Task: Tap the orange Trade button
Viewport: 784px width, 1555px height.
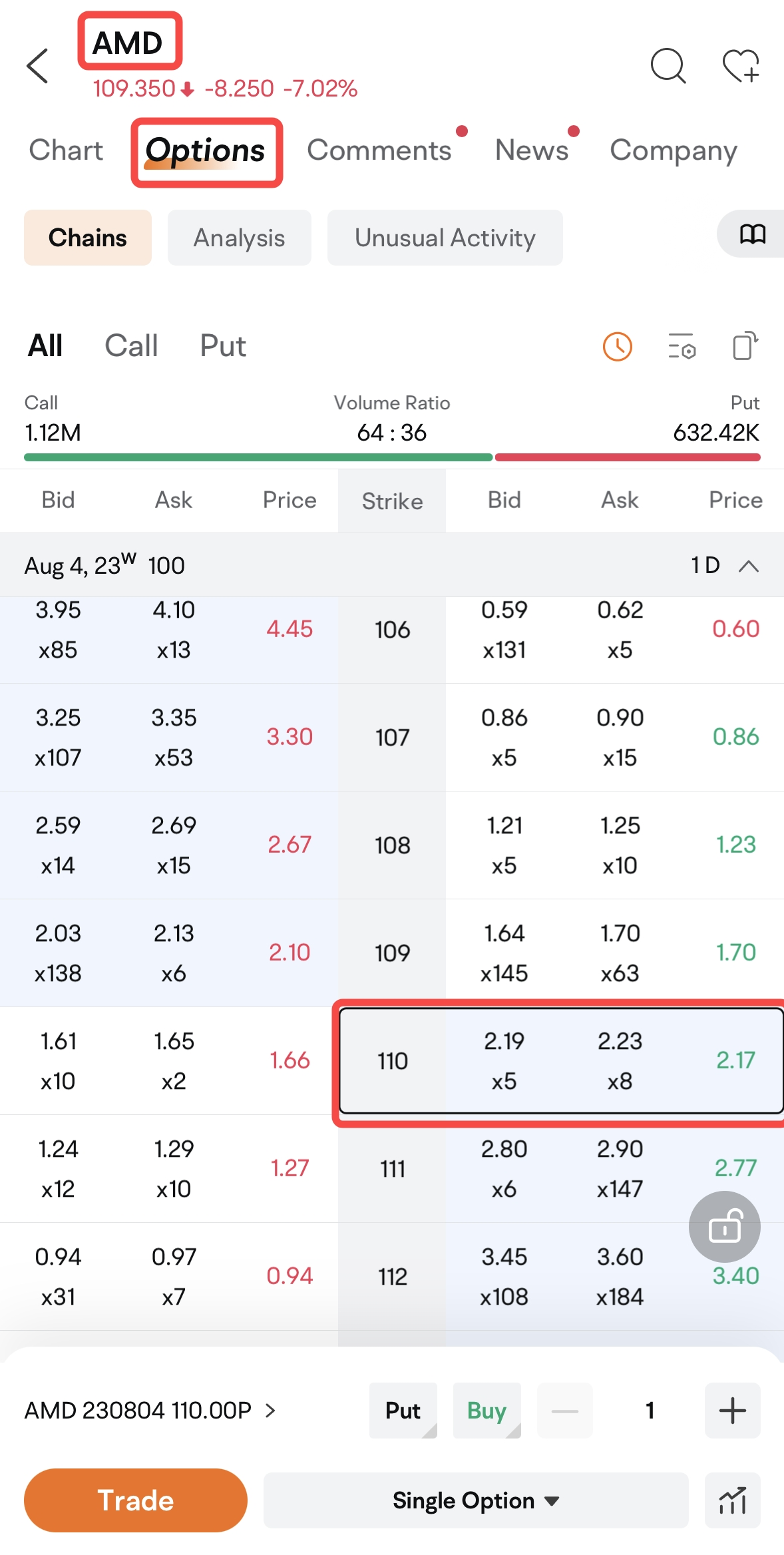Action: click(136, 1500)
